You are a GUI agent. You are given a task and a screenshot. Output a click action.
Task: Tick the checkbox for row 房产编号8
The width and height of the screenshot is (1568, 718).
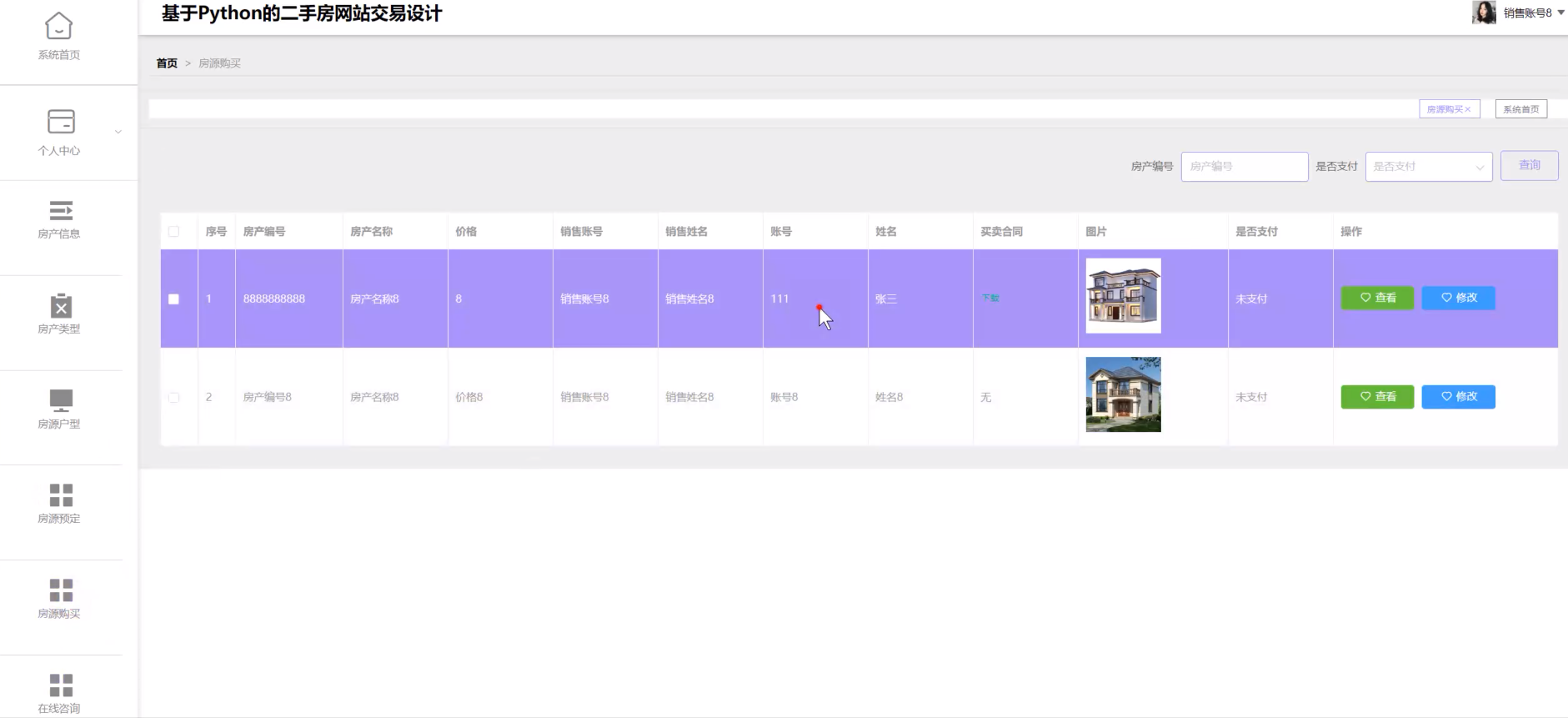tap(173, 398)
